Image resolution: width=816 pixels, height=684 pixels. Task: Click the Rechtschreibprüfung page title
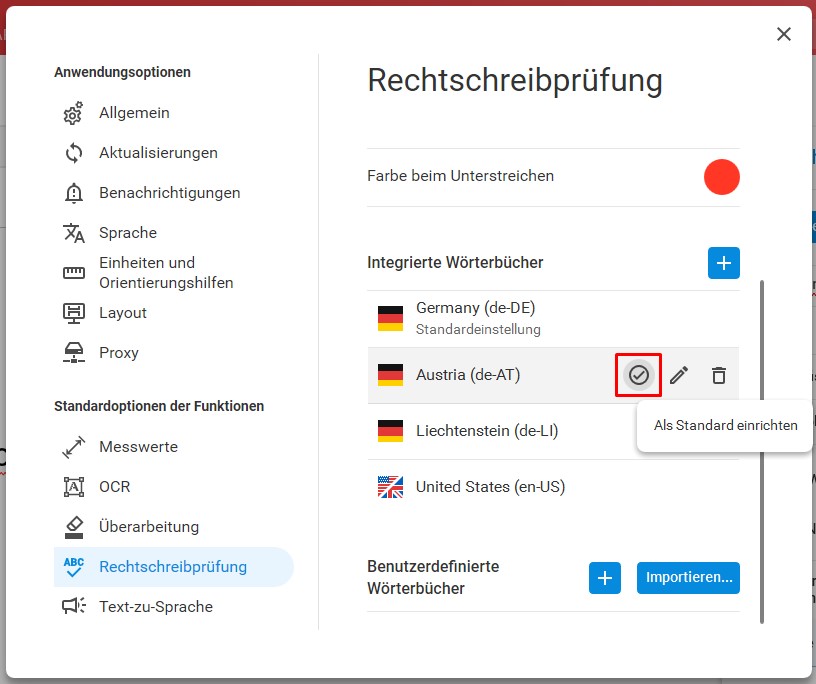coord(515,81)
